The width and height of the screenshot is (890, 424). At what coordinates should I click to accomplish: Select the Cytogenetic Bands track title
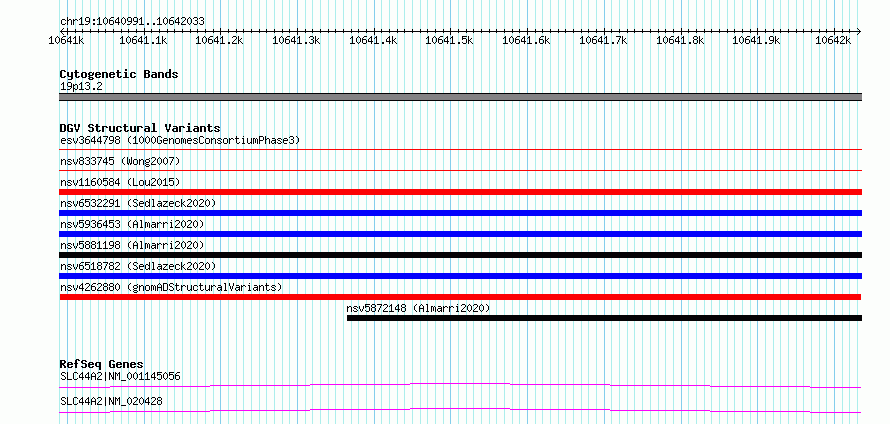coord(119,74)
